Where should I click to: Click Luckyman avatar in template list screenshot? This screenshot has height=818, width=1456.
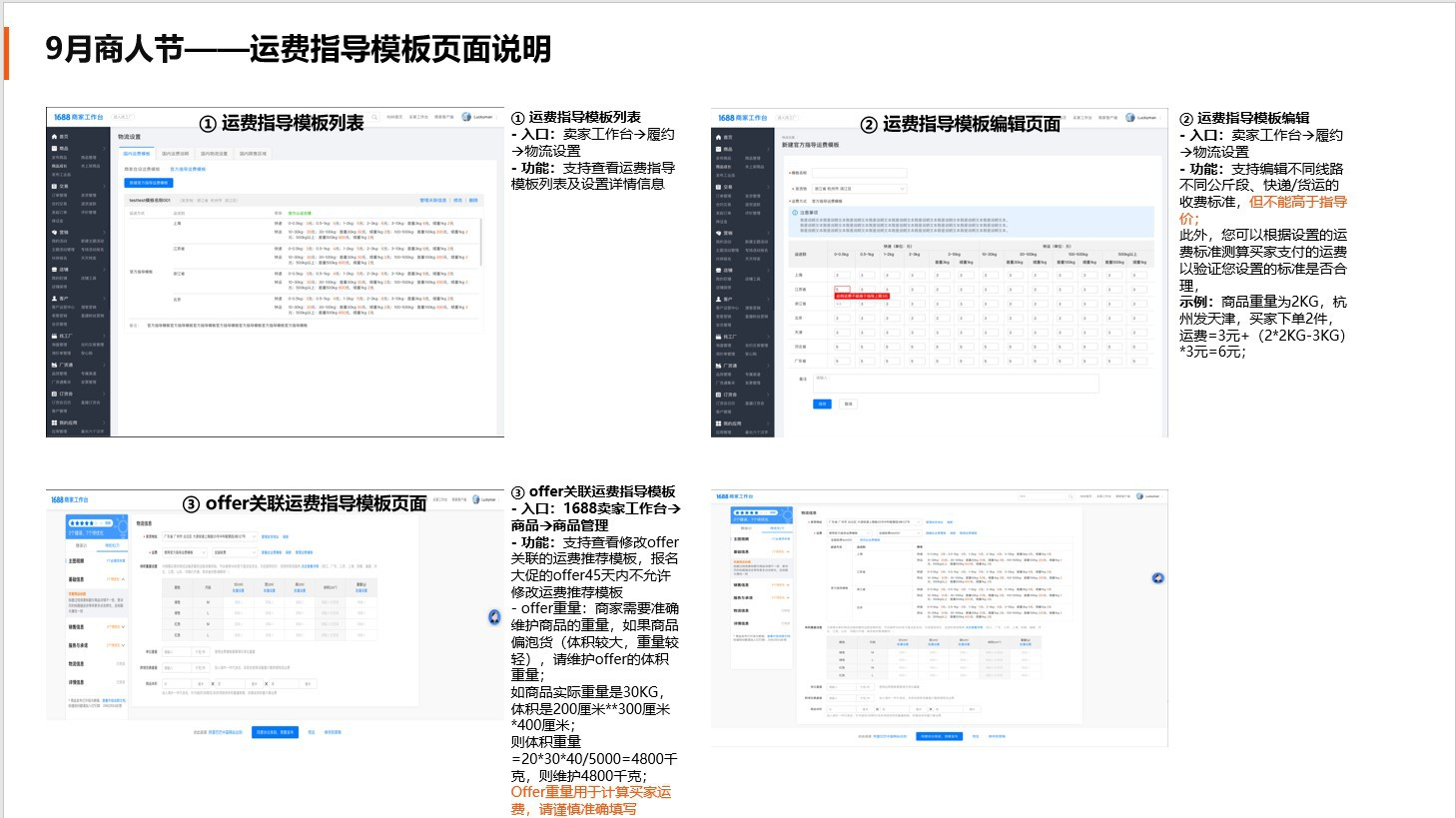[466, 117]
